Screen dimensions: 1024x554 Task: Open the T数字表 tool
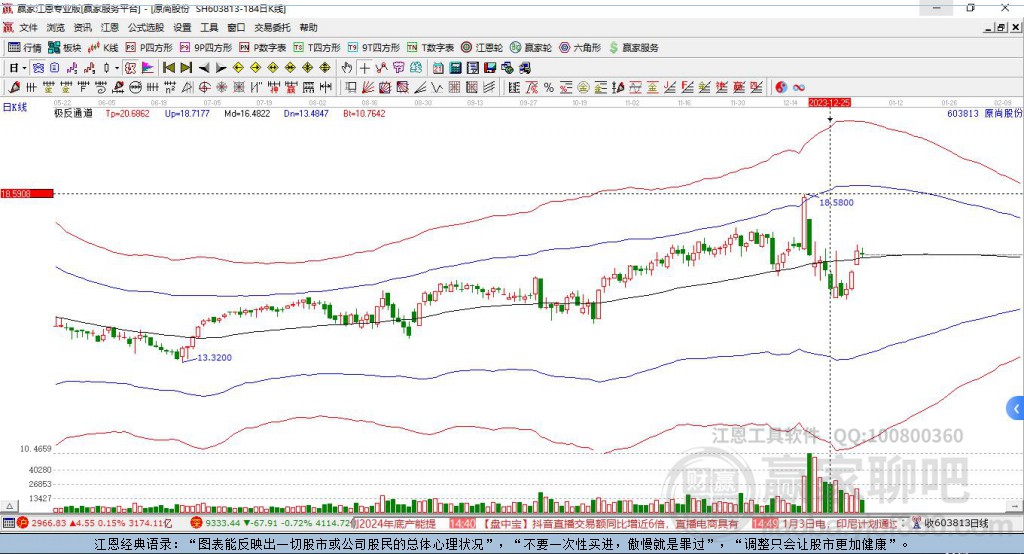coord(430,48)
